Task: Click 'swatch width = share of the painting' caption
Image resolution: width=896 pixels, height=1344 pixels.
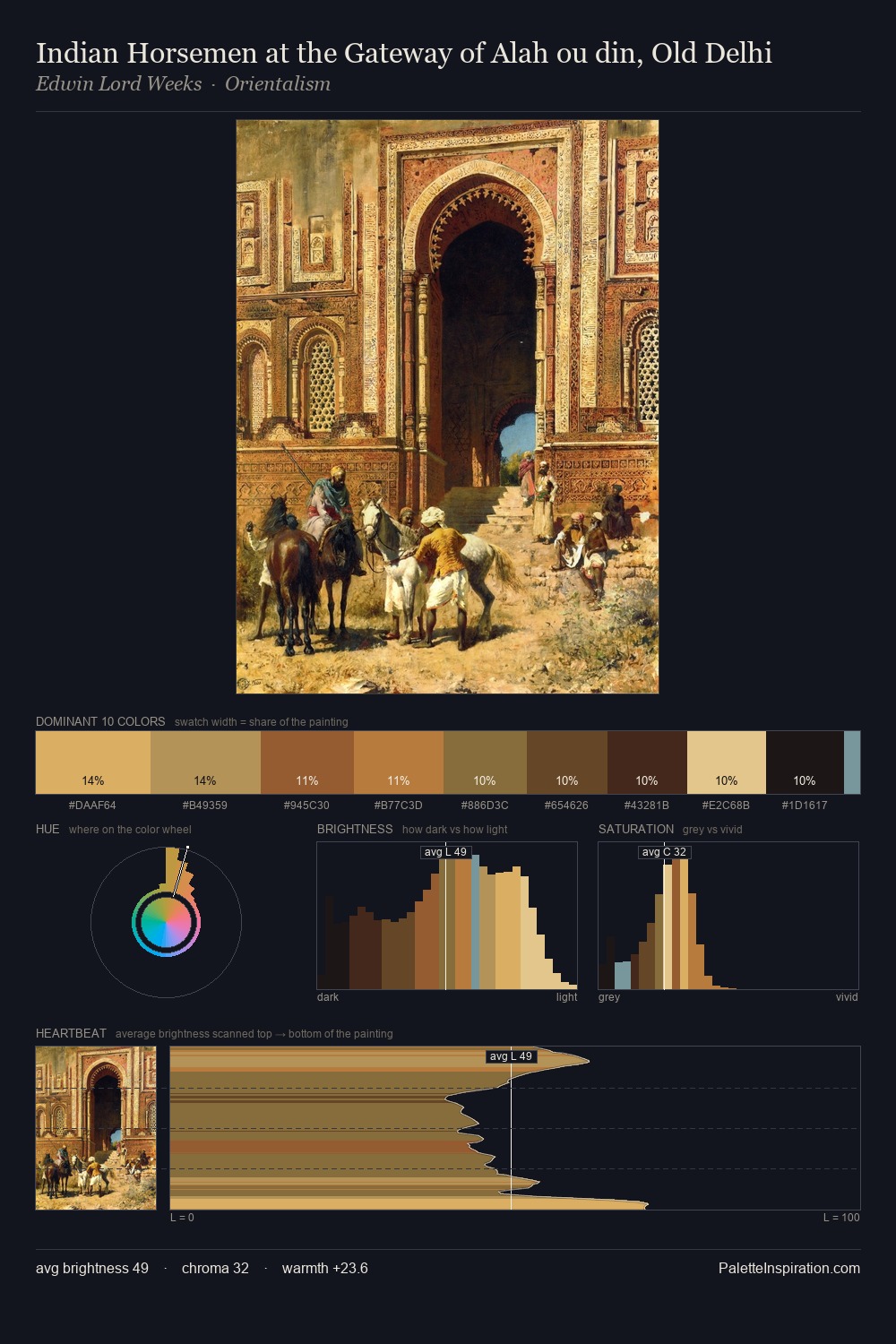Action: (x=262, y=721)
